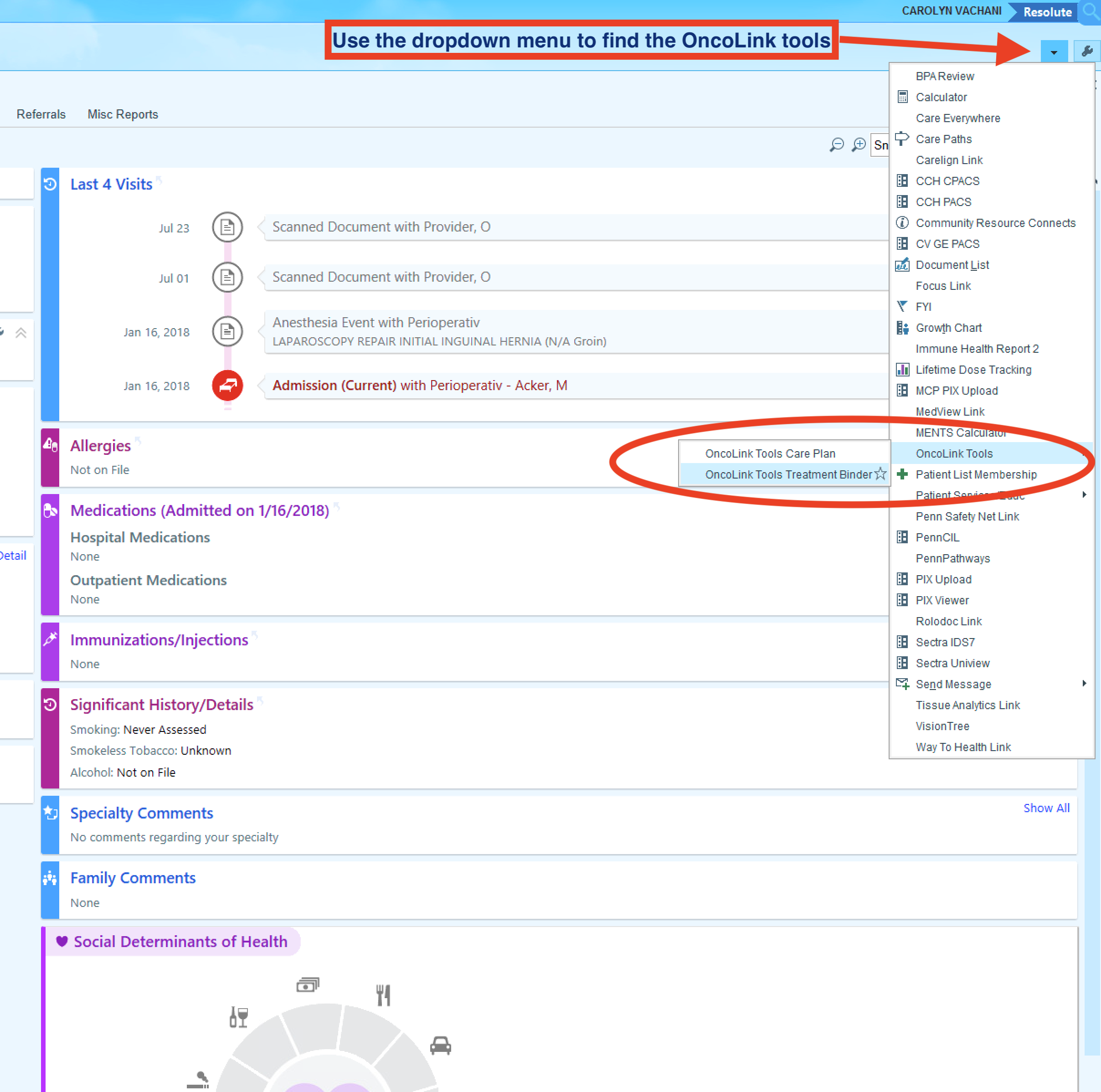Click the wrench settings icon

tap(1087, 52)
